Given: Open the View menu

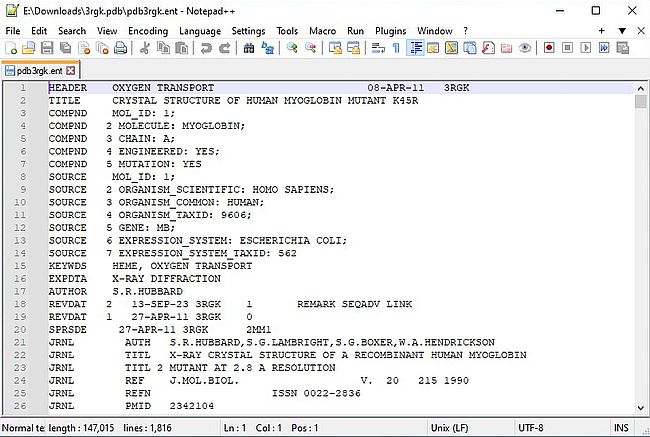Looking at the screenshot, I should tap(107, 31).
